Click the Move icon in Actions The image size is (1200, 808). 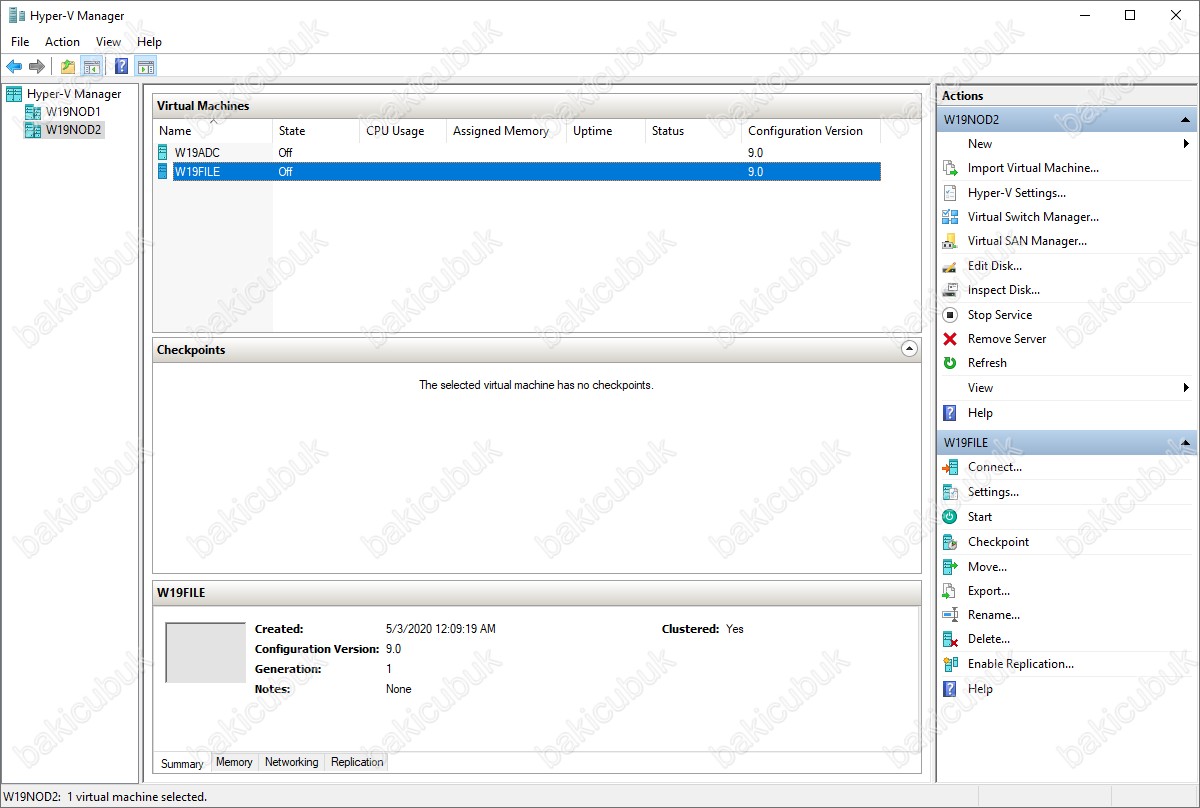click(x=950, y=567)
